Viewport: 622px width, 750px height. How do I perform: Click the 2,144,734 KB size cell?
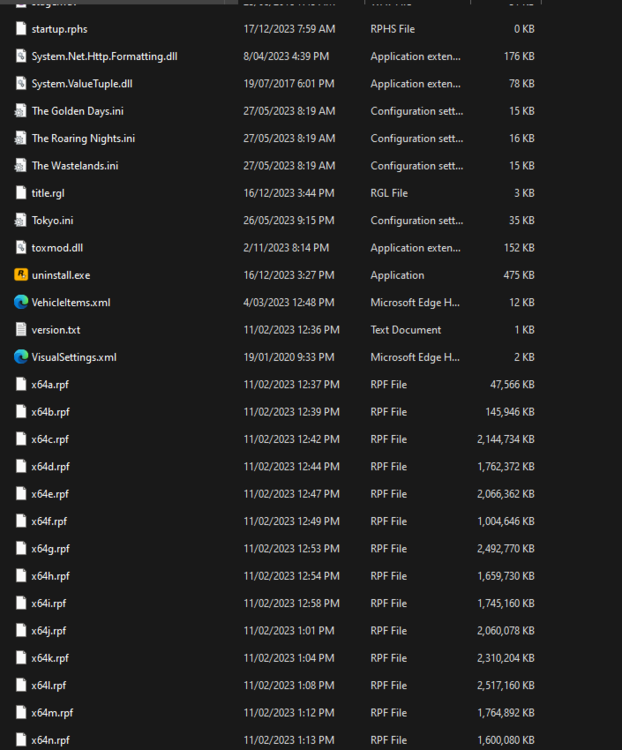(506, 439)
